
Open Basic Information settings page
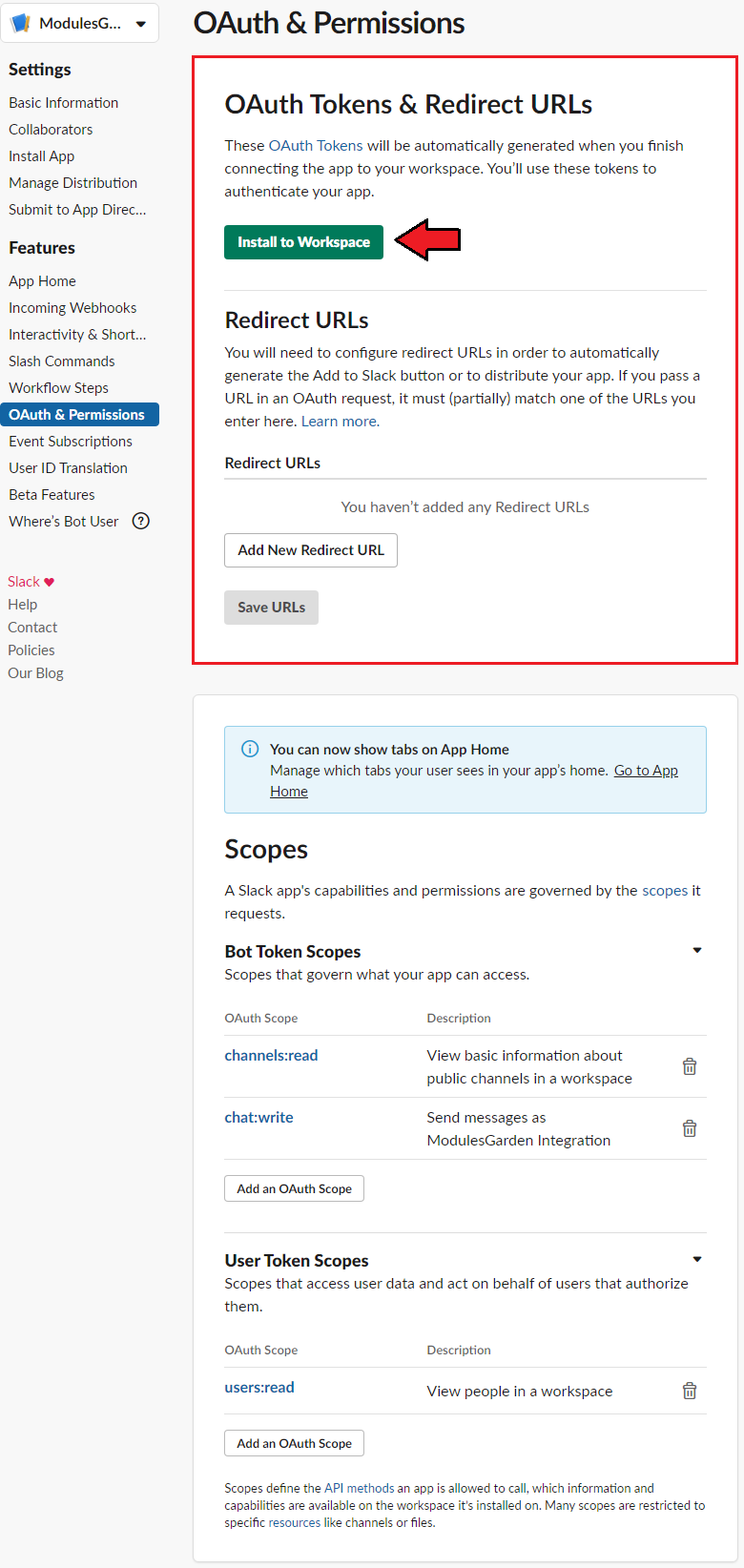(x=64, y=102)
